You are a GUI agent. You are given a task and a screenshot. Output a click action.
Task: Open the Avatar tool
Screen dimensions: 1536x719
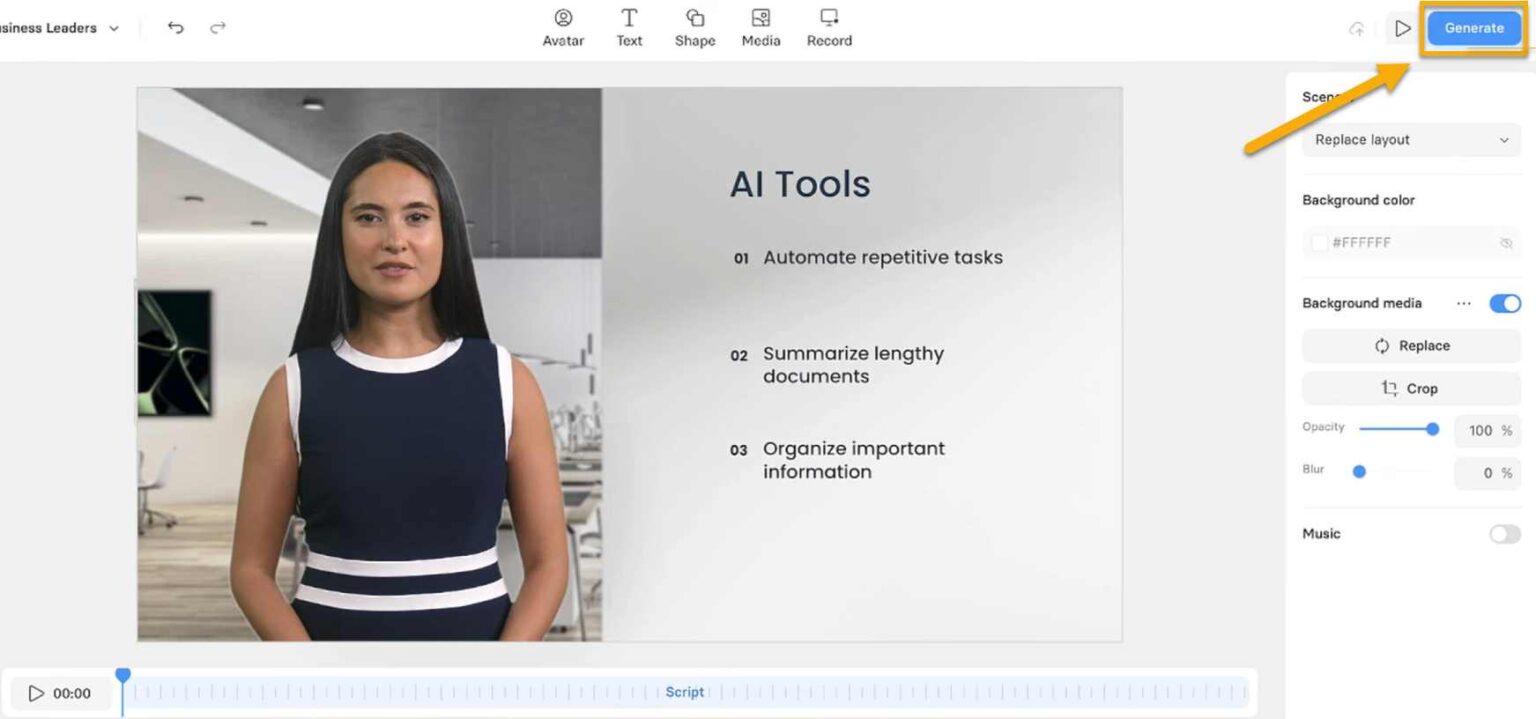pyautogui.click(x=563, y=28)
